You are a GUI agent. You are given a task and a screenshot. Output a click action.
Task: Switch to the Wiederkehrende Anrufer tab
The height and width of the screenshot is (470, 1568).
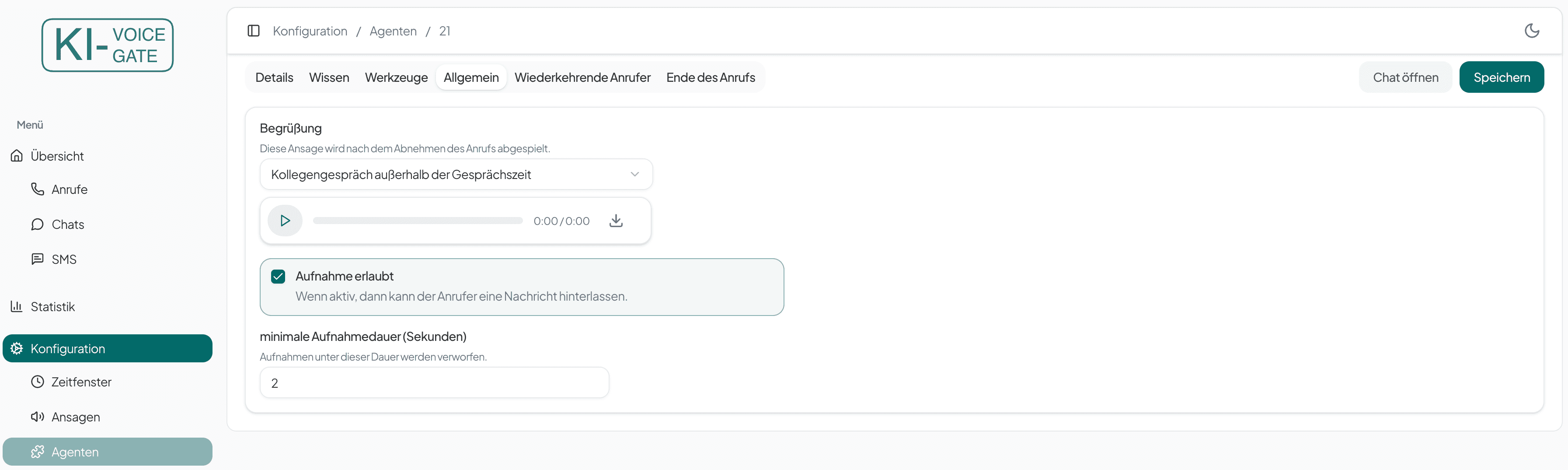pyautogui.click(x=582, y=77)
